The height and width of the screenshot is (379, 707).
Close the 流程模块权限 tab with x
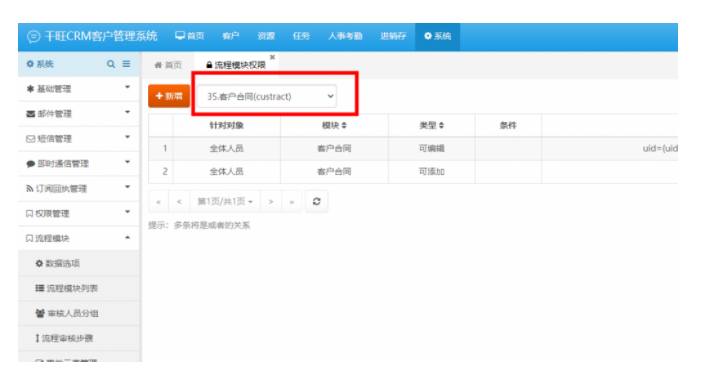click(x=272, y=57)
